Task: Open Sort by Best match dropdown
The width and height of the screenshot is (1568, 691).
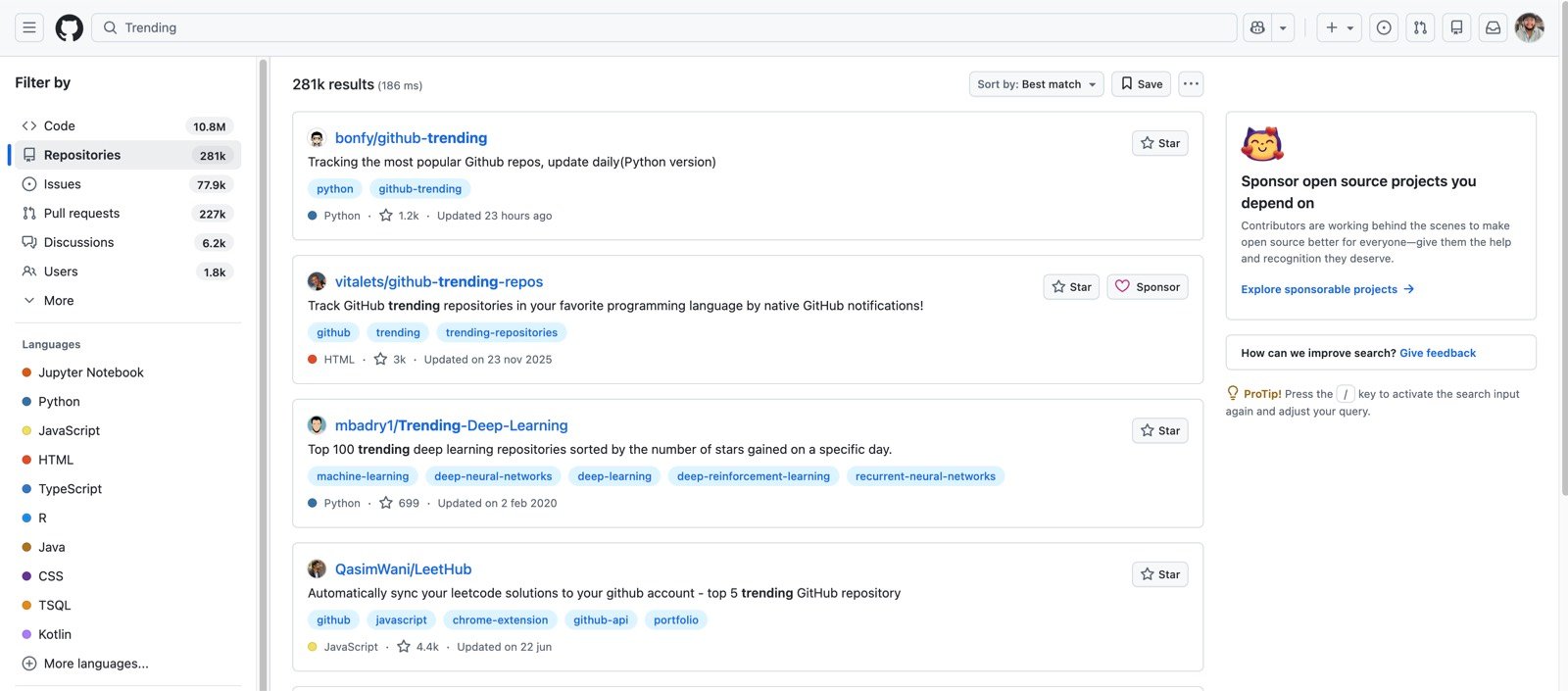Action: click(x=1036, y=84)
